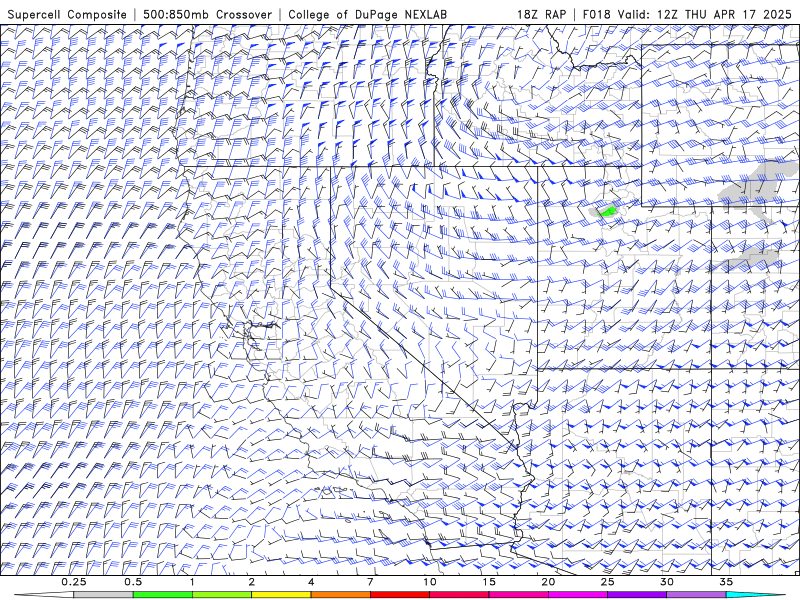Click the red 7–10 color bar segment
Viewport: 800px width, 600px height.
tap(400, 595)
